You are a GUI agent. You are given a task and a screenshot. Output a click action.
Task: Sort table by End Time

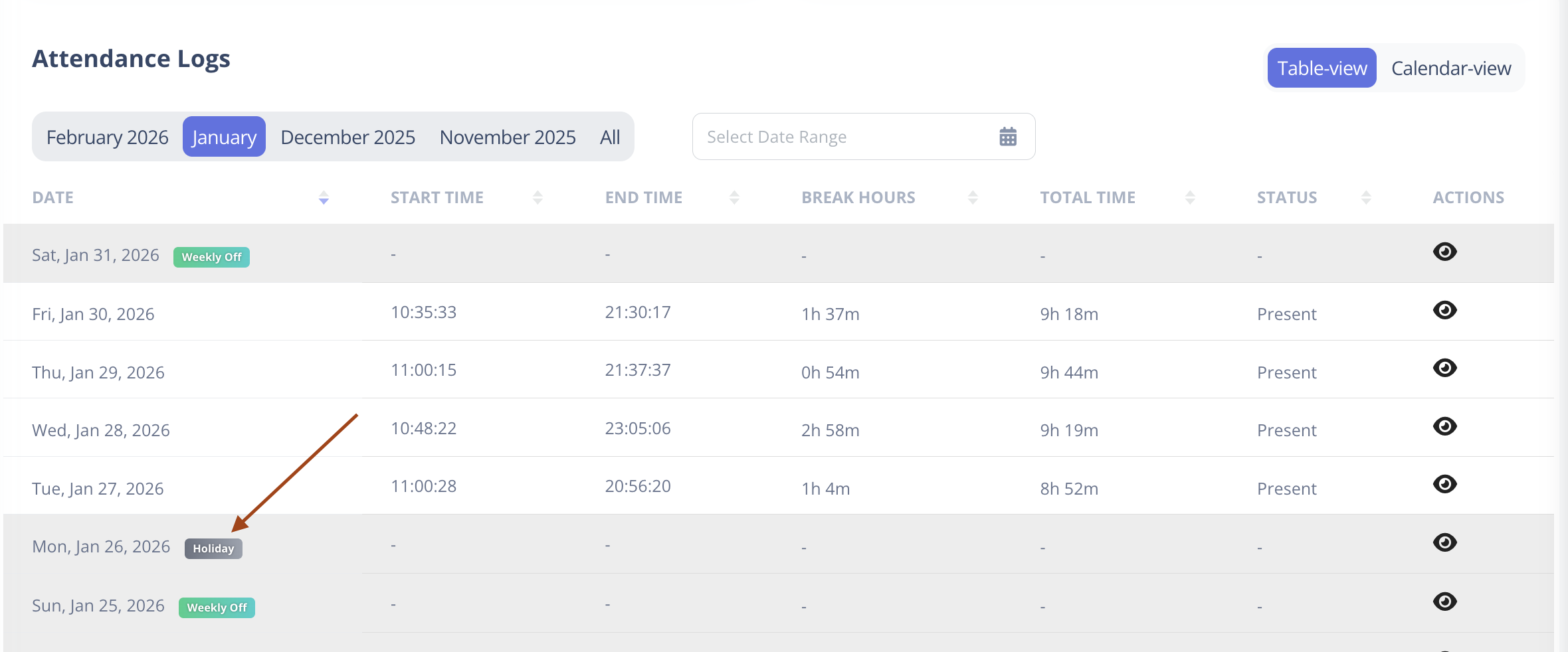tap(734, 197)
